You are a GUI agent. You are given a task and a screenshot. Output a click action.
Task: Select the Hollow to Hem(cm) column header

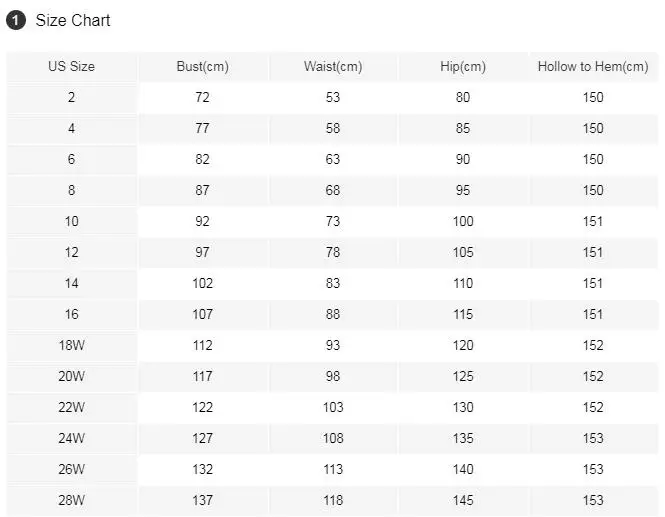tap(593, 67)
